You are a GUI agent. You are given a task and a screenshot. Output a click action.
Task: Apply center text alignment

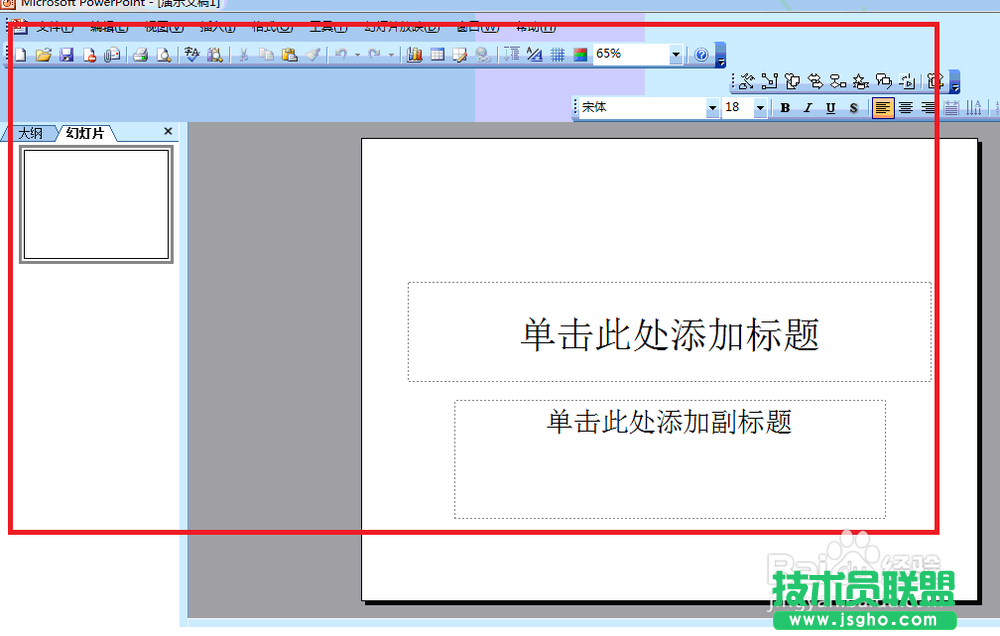coord(904,107)
